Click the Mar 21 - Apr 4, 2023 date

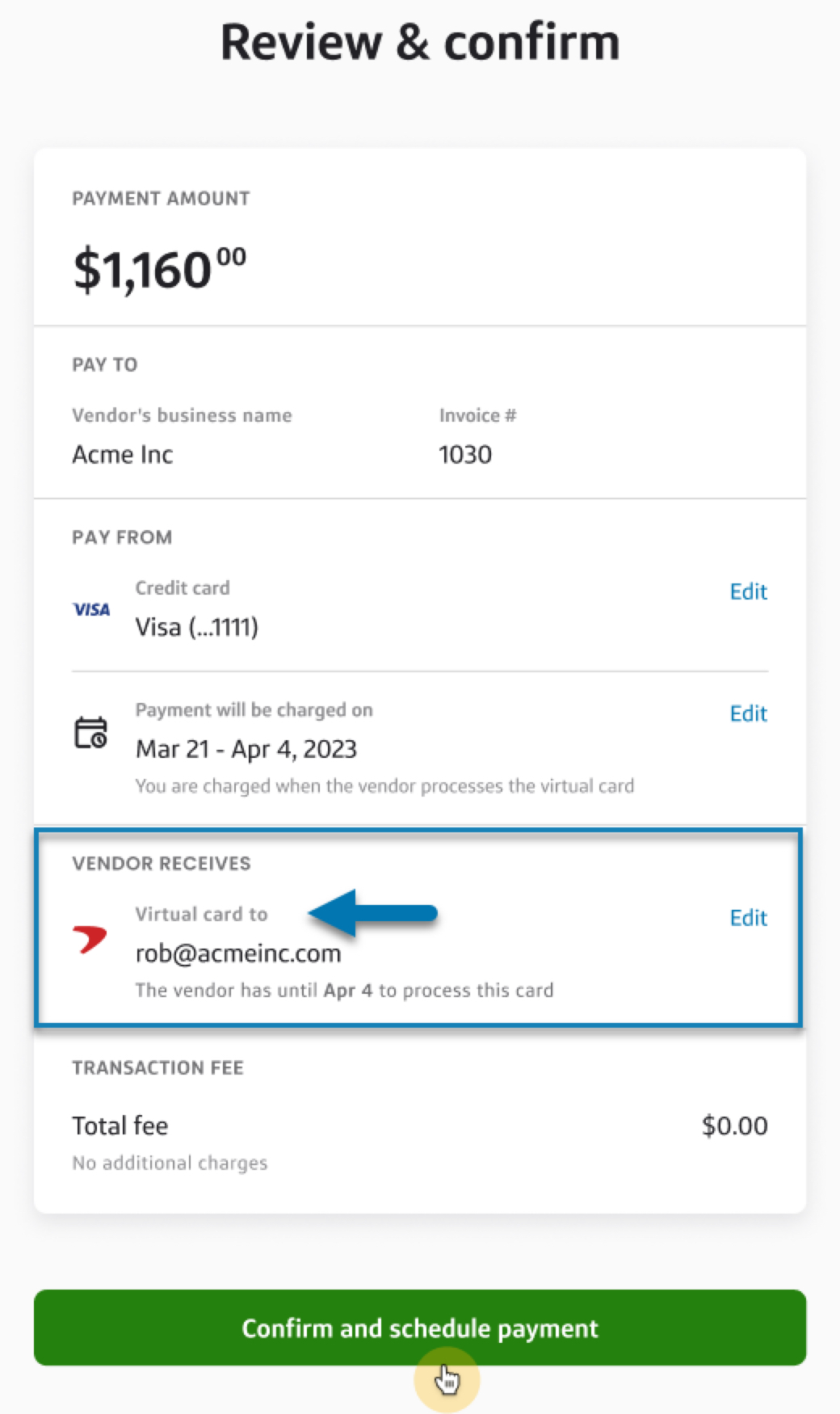(246, 749)
